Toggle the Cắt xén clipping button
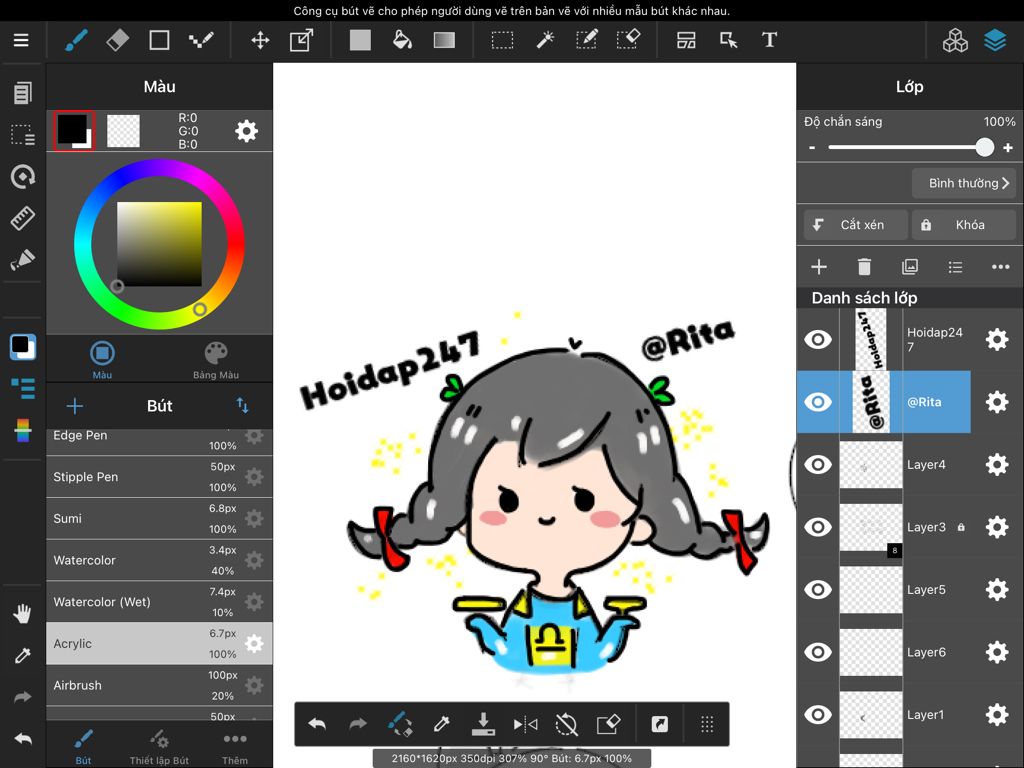 click(x=856, y=225)
